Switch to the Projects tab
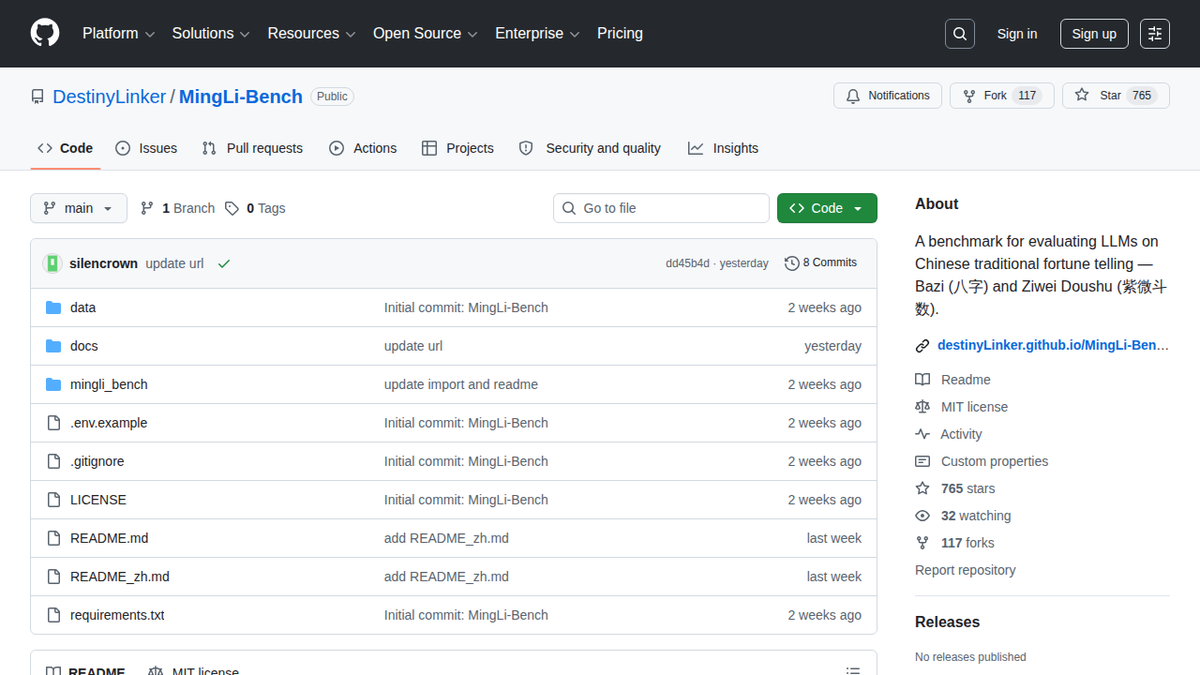 tap(458, 148)
